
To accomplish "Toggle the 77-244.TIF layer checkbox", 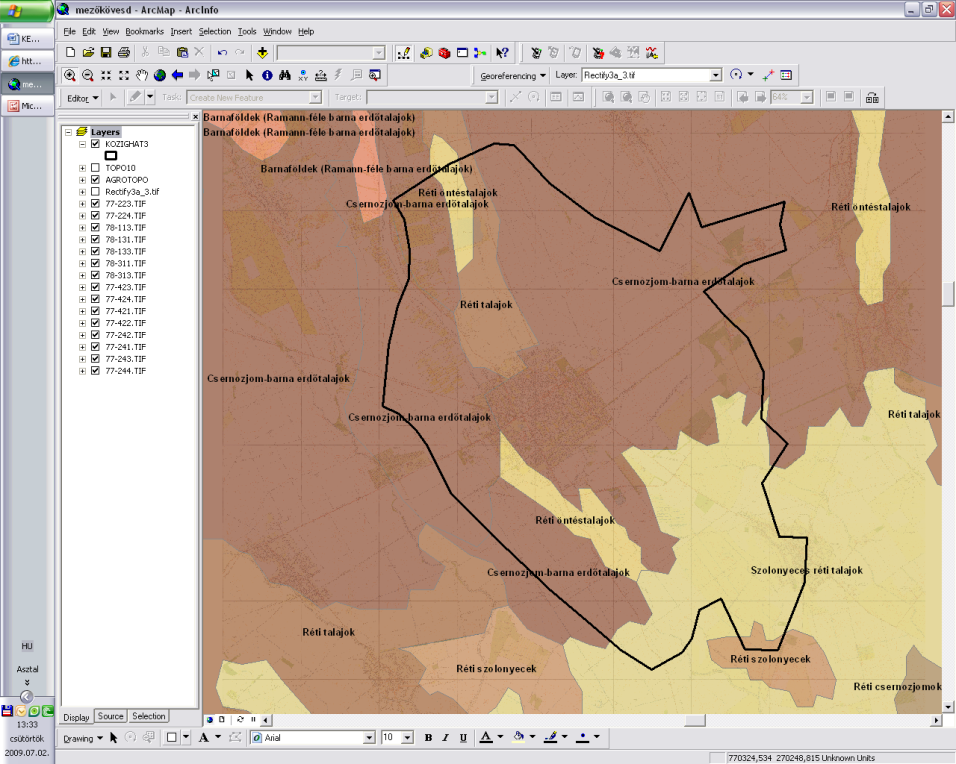I will pos(95,371).
